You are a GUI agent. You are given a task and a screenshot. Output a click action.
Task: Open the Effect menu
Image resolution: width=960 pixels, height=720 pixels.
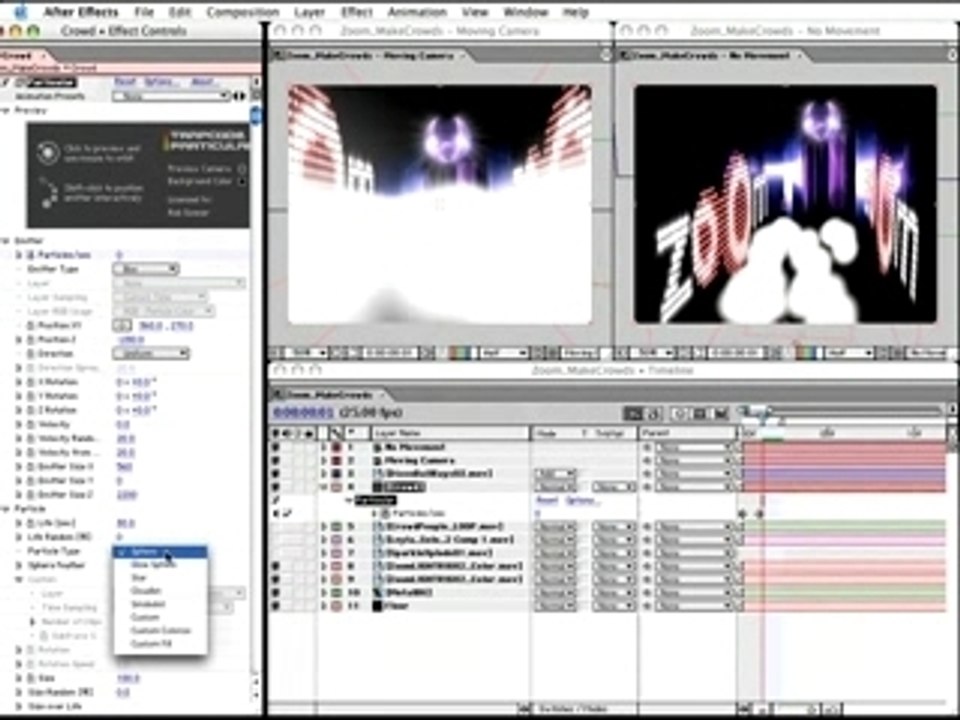click(356, 12)
